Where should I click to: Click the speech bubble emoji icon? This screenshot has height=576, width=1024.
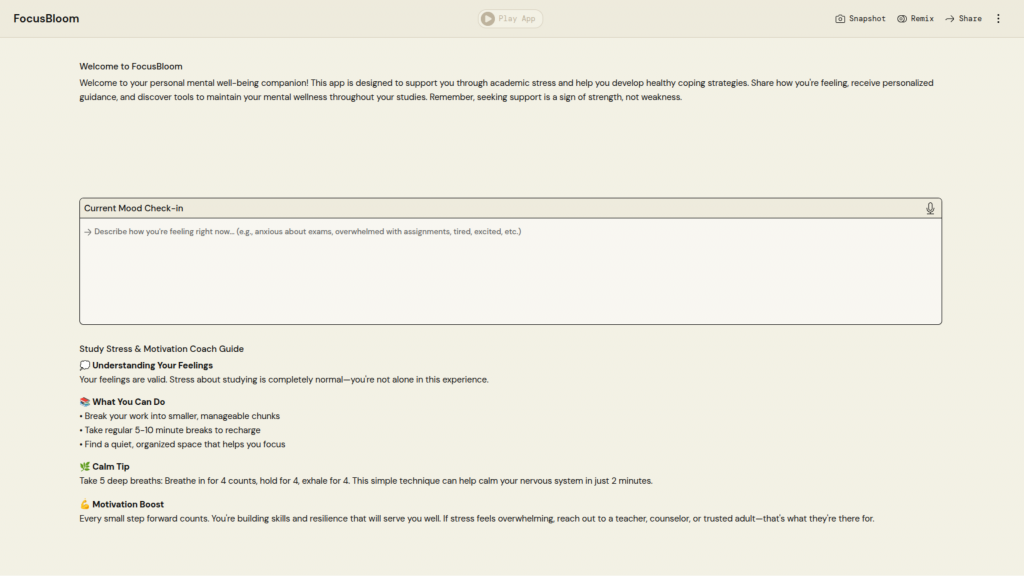coord(85,366)
